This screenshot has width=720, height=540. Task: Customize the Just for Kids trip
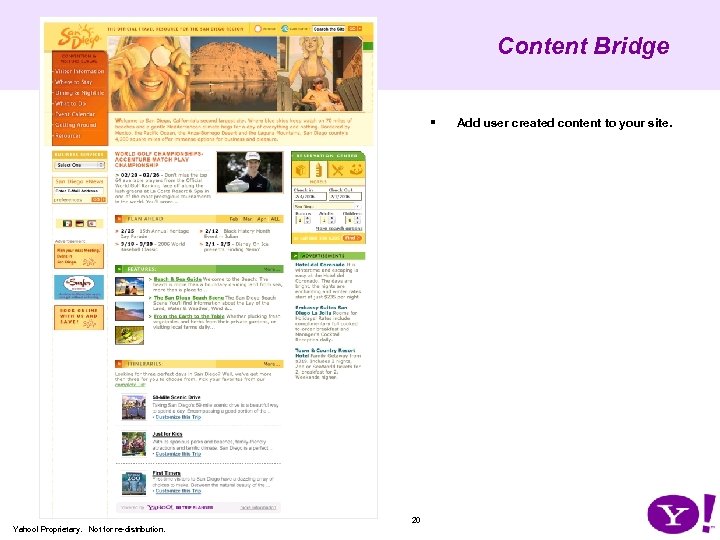coord(178,454)
